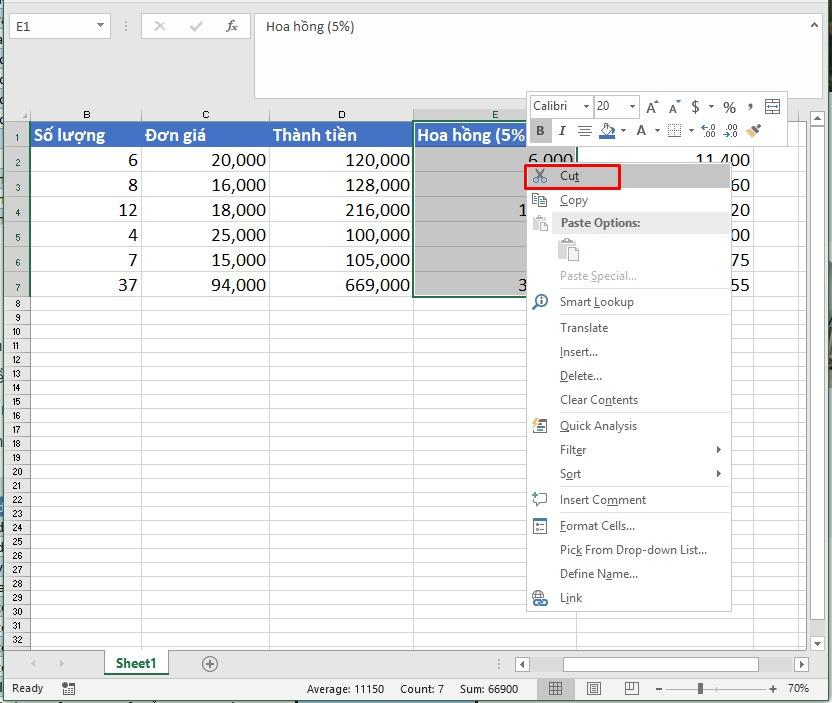Toggle bold formatting in the mini toolbar
The height and width of the screenshot is (703, 832).
tap(540, 130)
